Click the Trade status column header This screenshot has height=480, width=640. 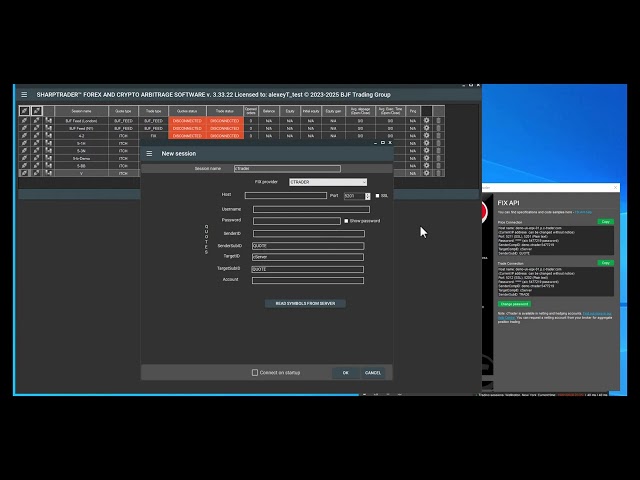click(225, 111)
